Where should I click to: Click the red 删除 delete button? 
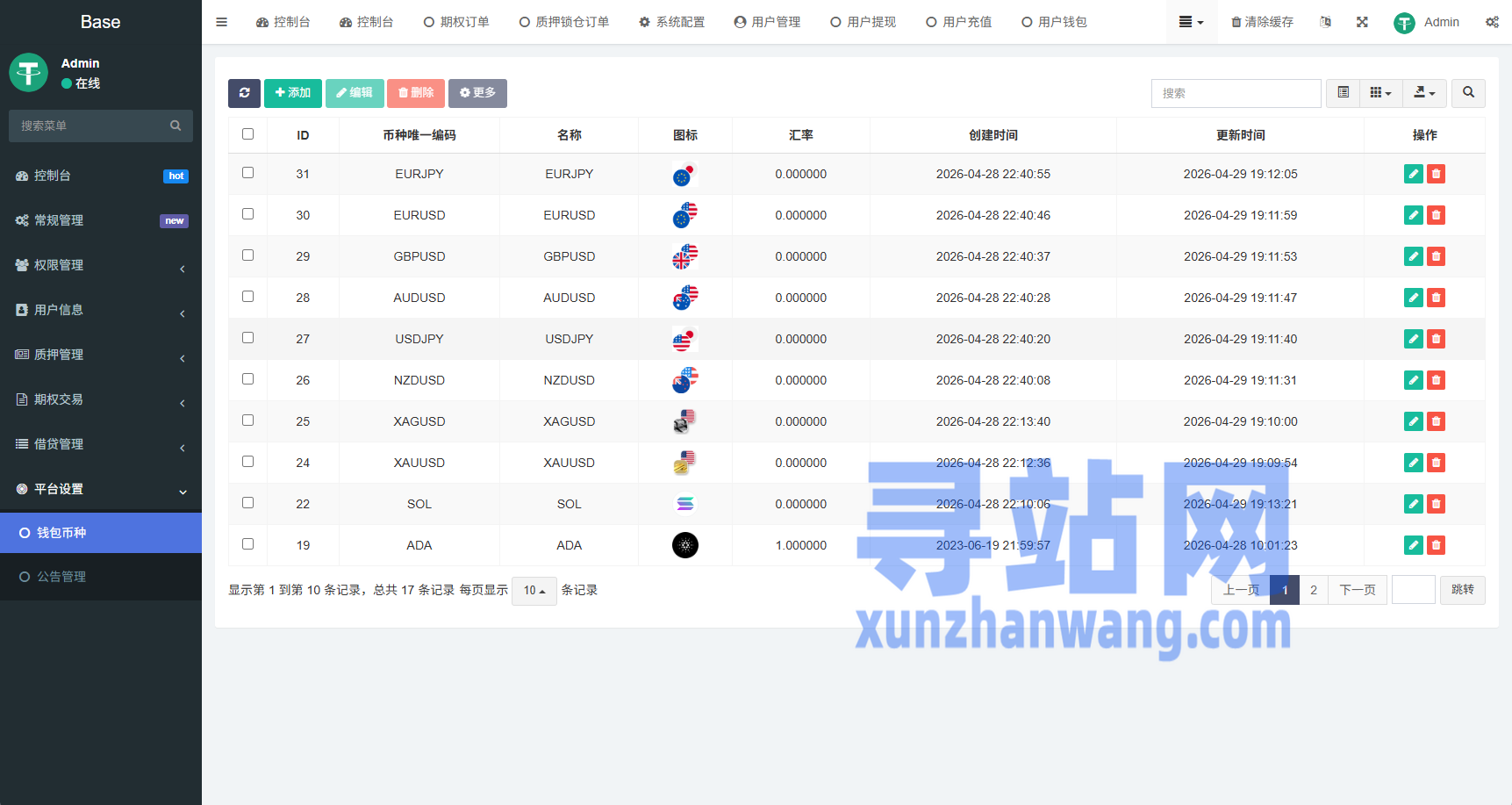click(416, 93)
